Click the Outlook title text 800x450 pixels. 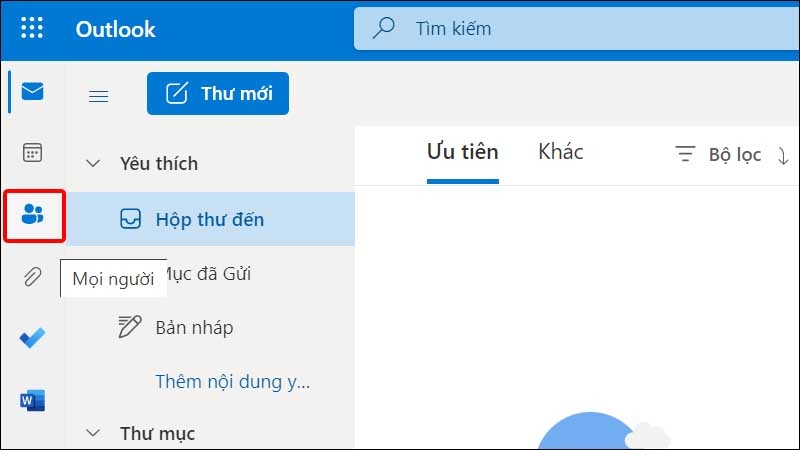click(x=115, y=29)
